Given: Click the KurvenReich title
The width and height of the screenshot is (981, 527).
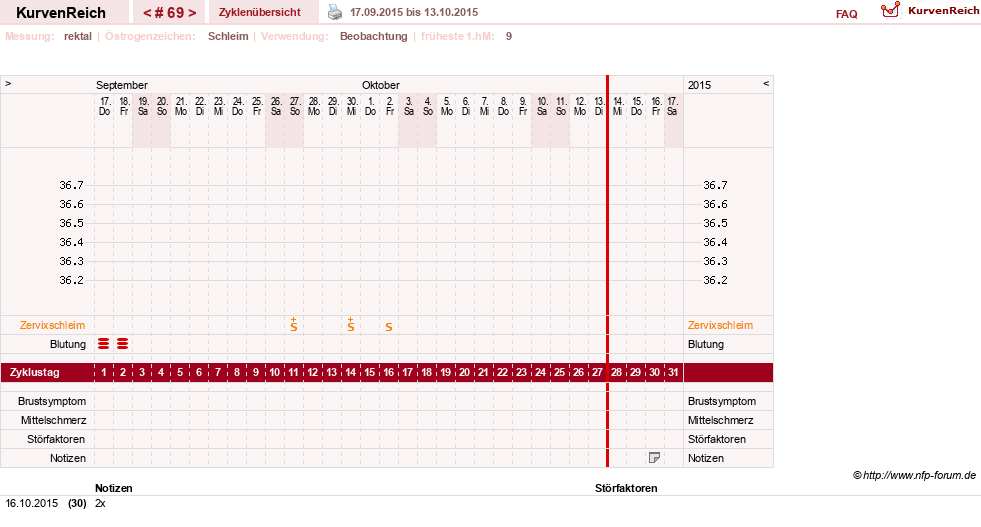Looking at the screenshot, I should point(61,13).
